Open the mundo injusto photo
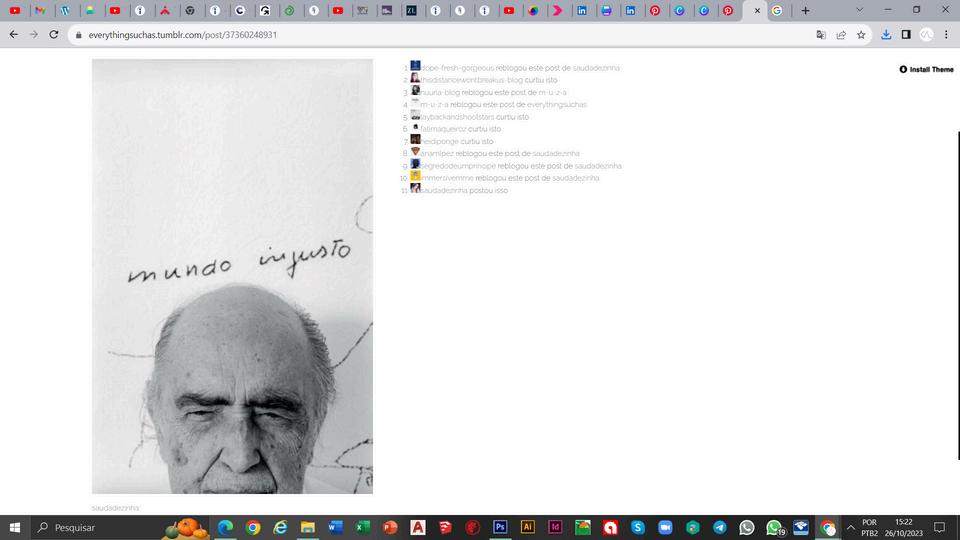Screen dimensions: 960x540 tap(232, 276)
